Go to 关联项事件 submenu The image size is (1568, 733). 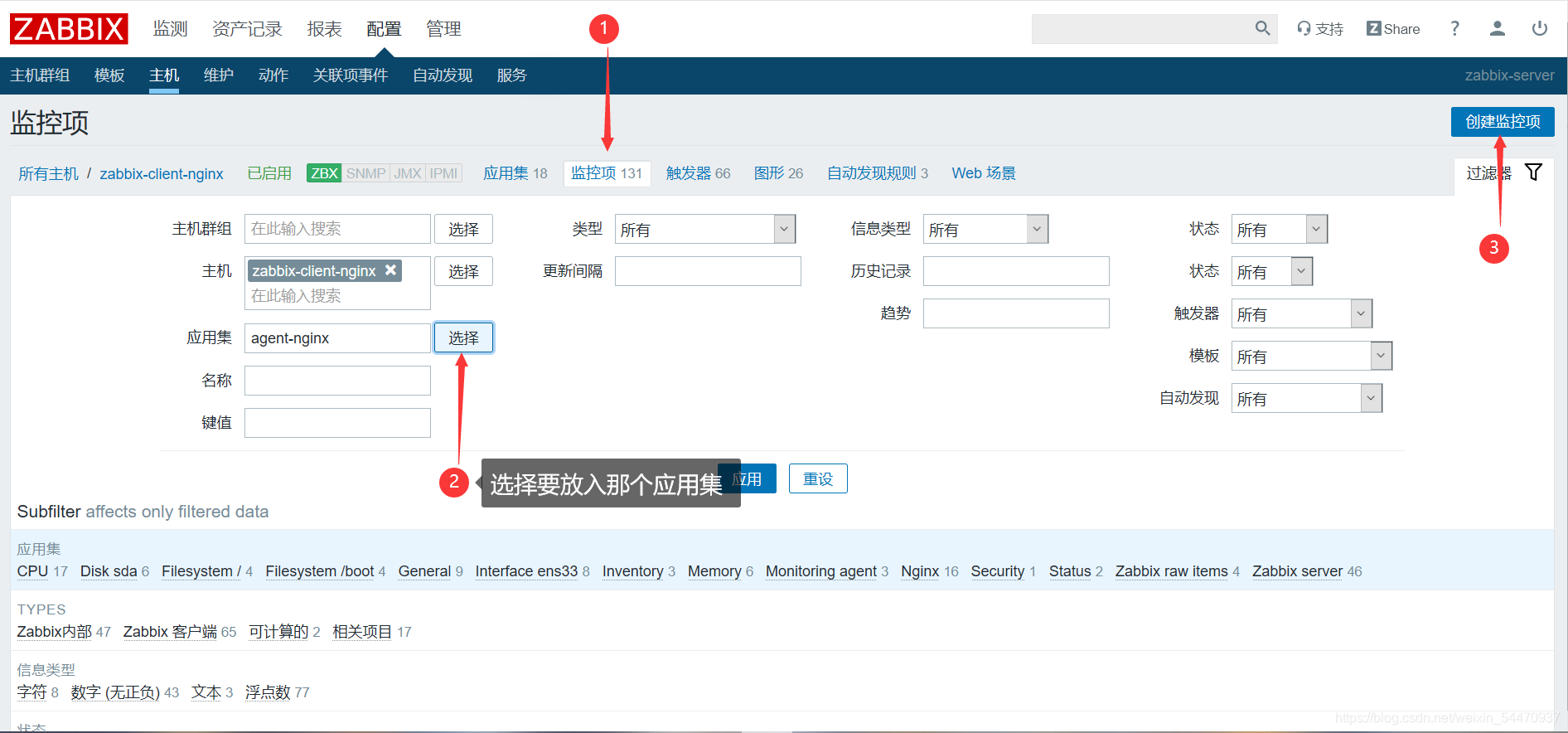(x=350, y=75)
